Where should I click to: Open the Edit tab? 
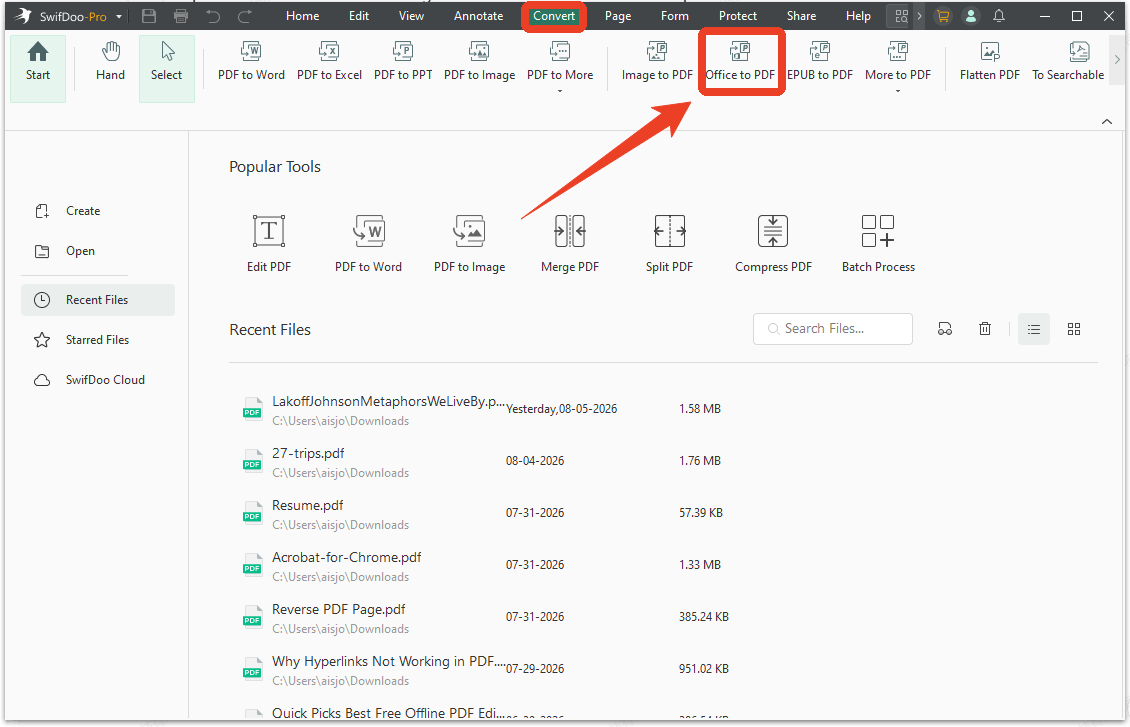coord(359,16)
